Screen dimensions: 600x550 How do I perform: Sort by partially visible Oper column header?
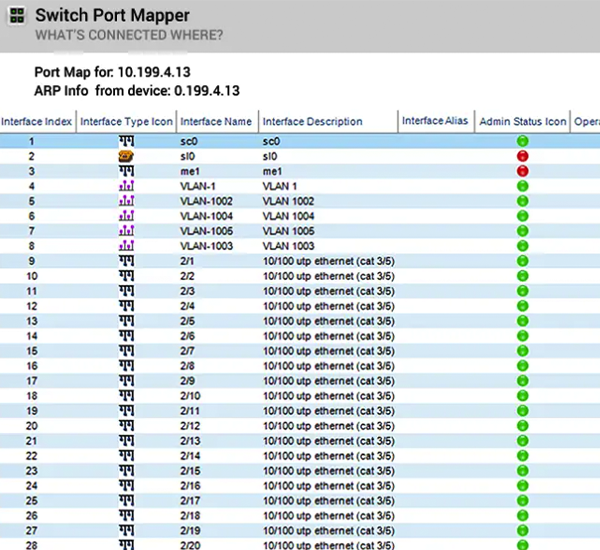(585, 122)
